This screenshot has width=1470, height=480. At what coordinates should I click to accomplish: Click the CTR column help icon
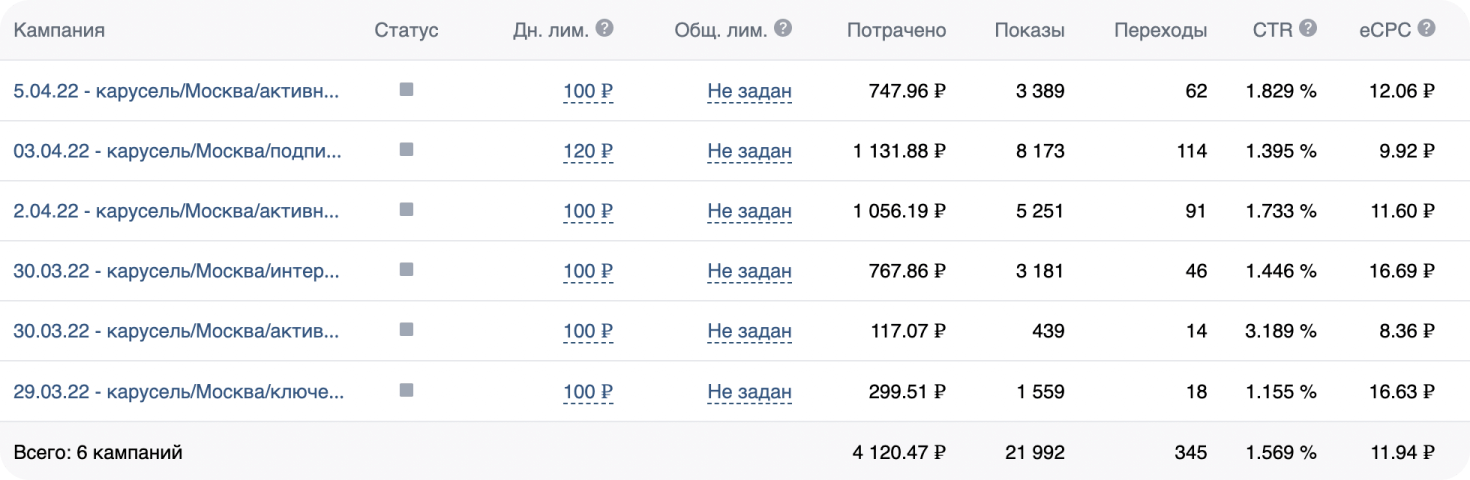(1308, 29)
